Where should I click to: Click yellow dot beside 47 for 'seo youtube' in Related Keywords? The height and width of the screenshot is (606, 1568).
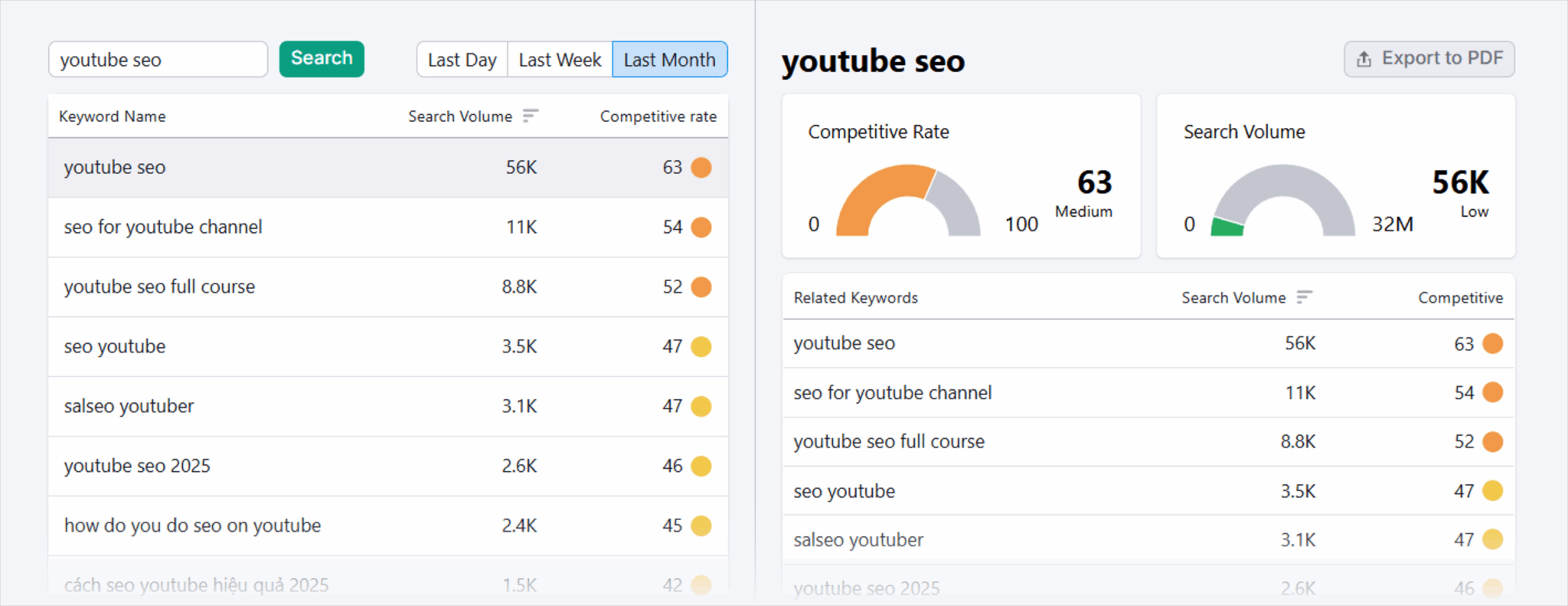click(x=1493, y=490)
